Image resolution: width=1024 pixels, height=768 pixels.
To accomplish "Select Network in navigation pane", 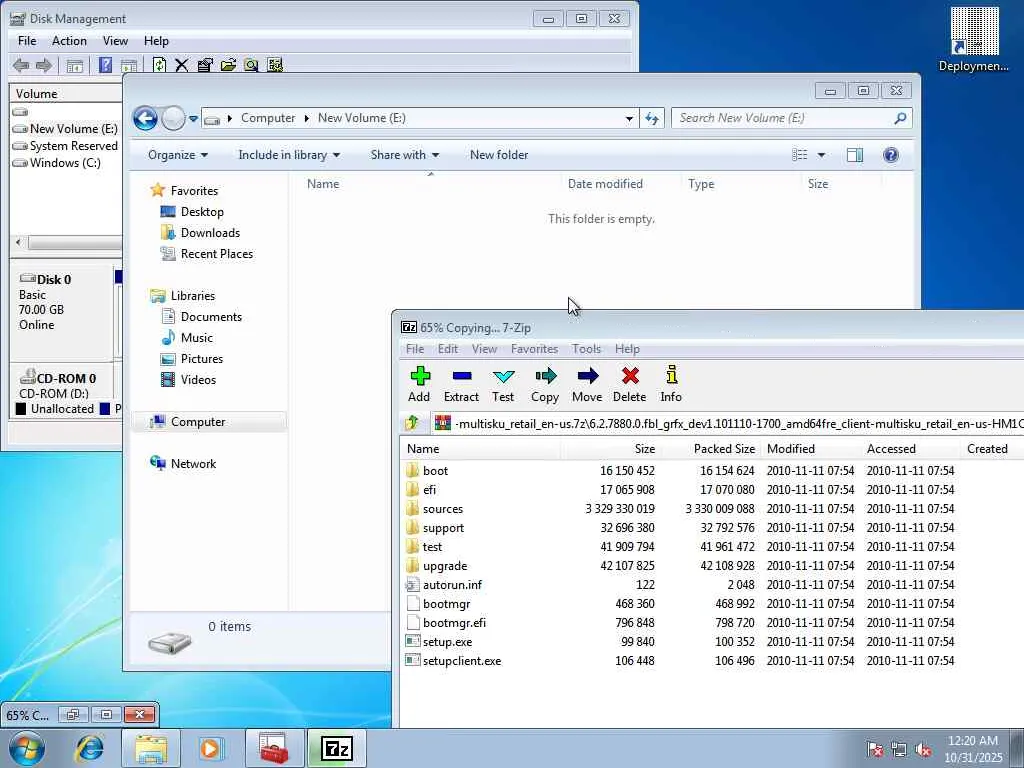I will pyautogui.click(x=193, y=464).
